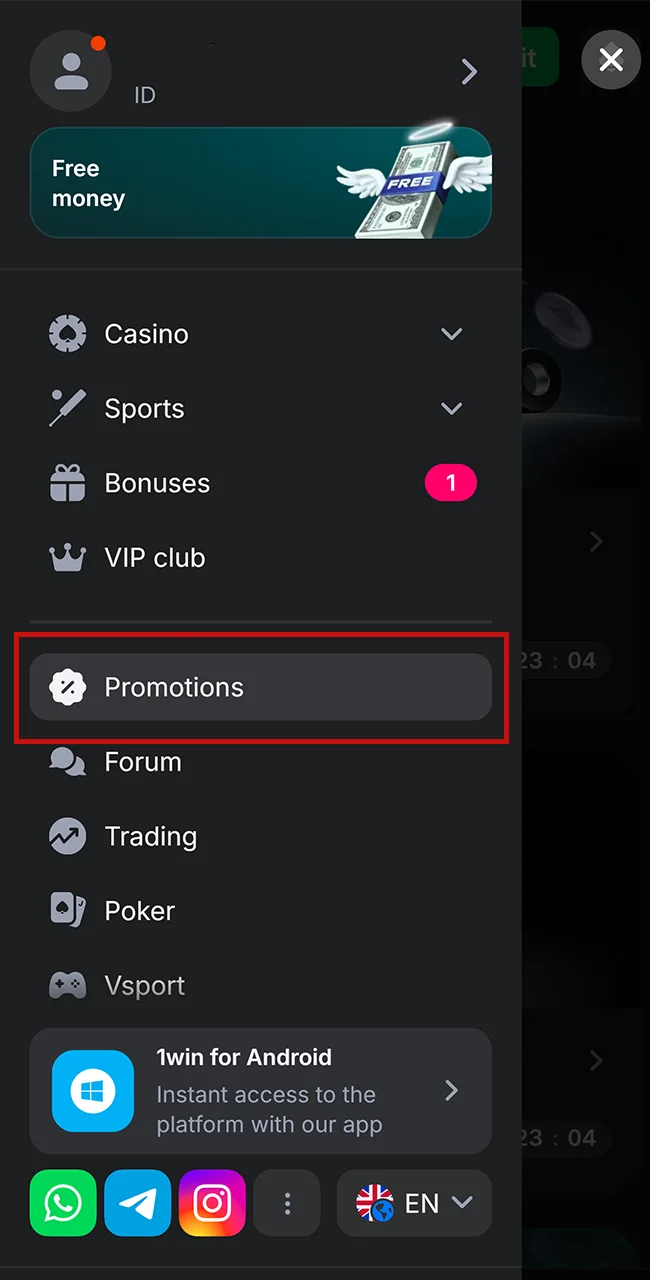The height and width of the screenshot is (1280, 650).
Task: Select the Poker cards icon
Action: click(x=67, y=910)
